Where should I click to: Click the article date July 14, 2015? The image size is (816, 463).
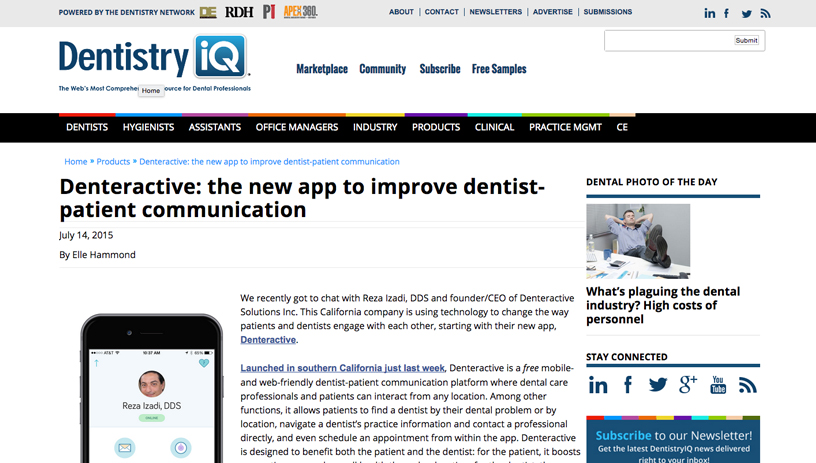[x=86, y=235]
